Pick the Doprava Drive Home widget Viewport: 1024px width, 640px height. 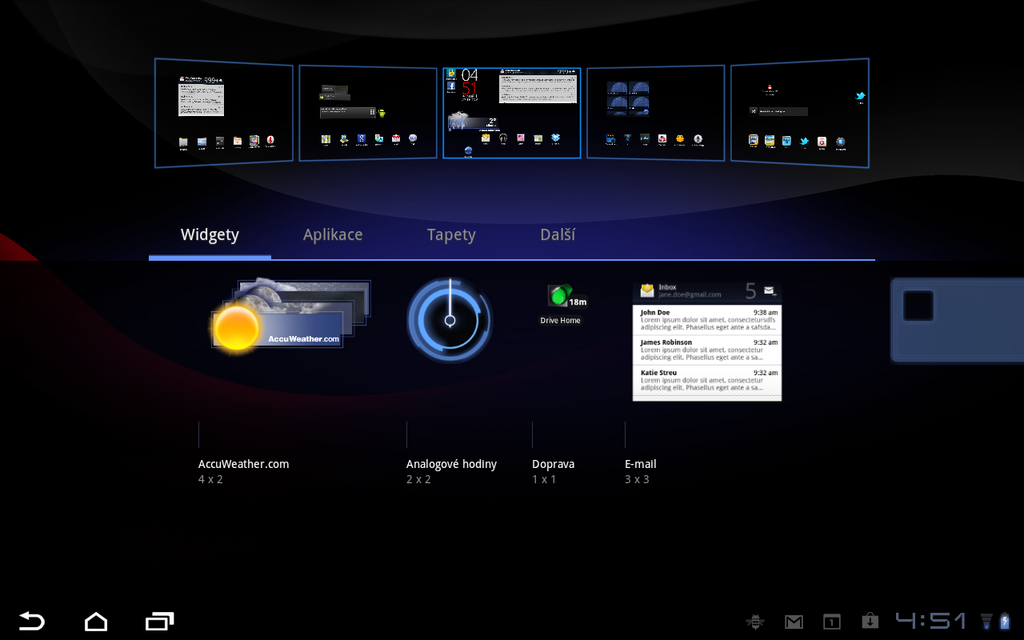(561, 303)
